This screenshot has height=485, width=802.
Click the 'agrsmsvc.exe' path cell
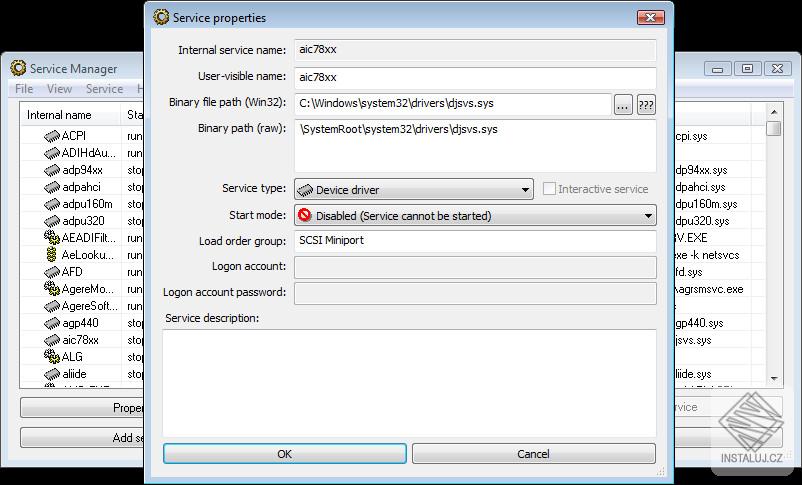[709, 290]
